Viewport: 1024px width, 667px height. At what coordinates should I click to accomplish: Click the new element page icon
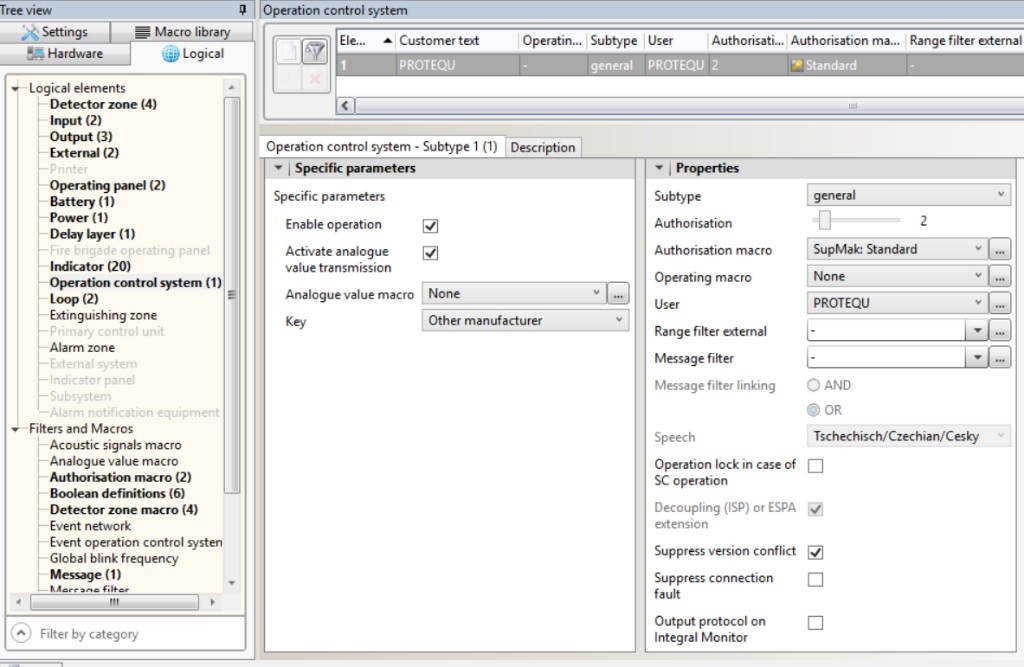(x=288, y=52)
